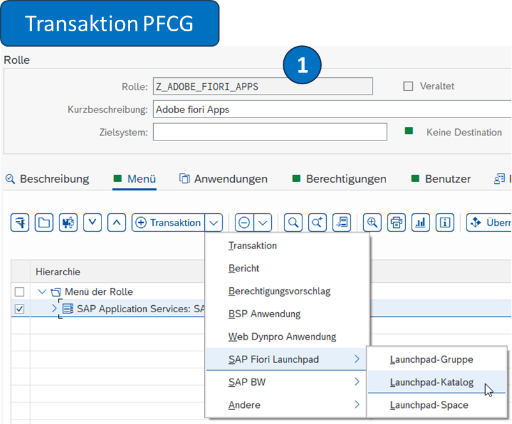The image size is (512, 424).
Task: Expand the SAP Application Services node
Action: point(54,309)
